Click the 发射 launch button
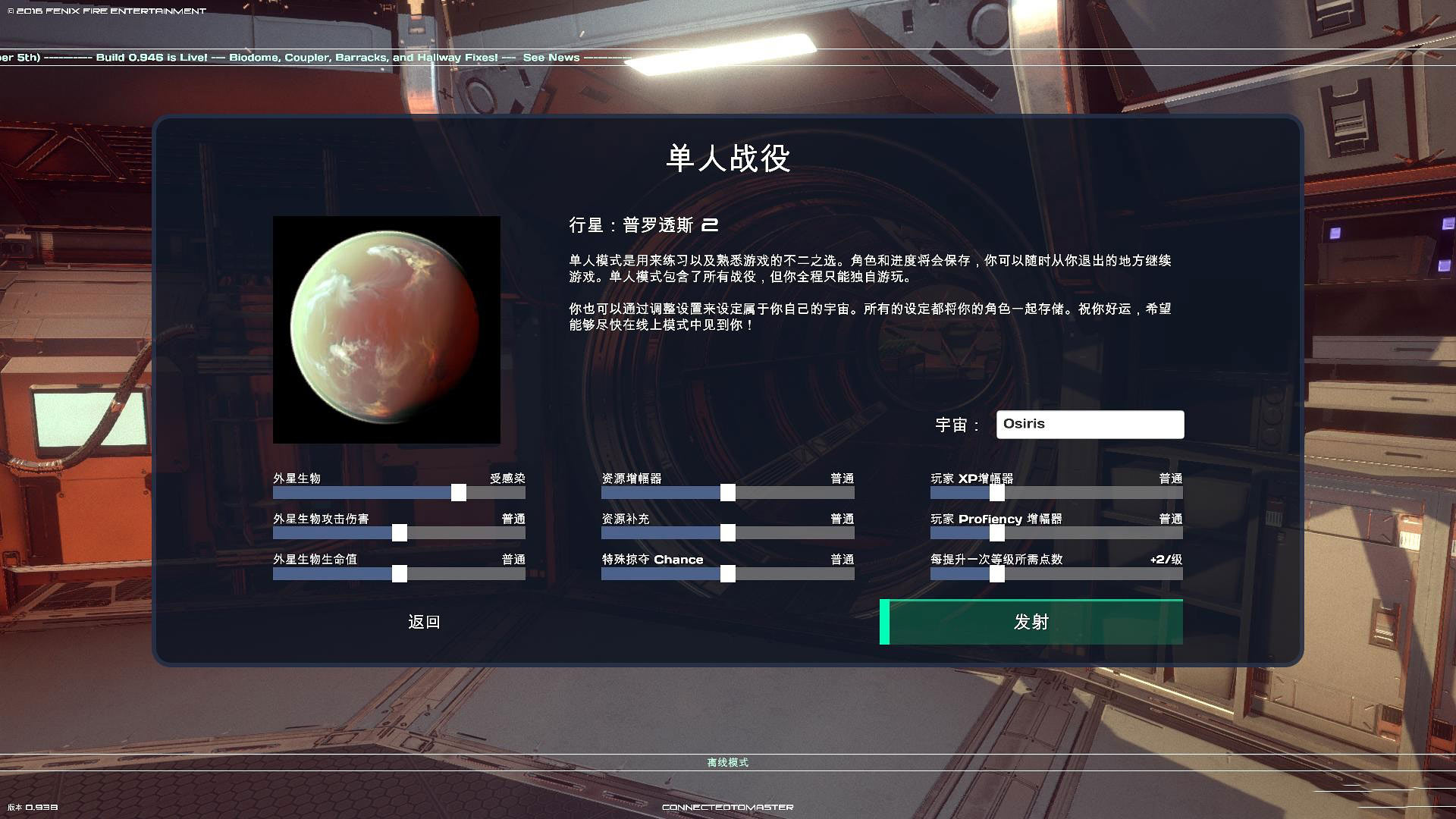The width and height of the screenshot is (1456, 819). point(1031,622)
